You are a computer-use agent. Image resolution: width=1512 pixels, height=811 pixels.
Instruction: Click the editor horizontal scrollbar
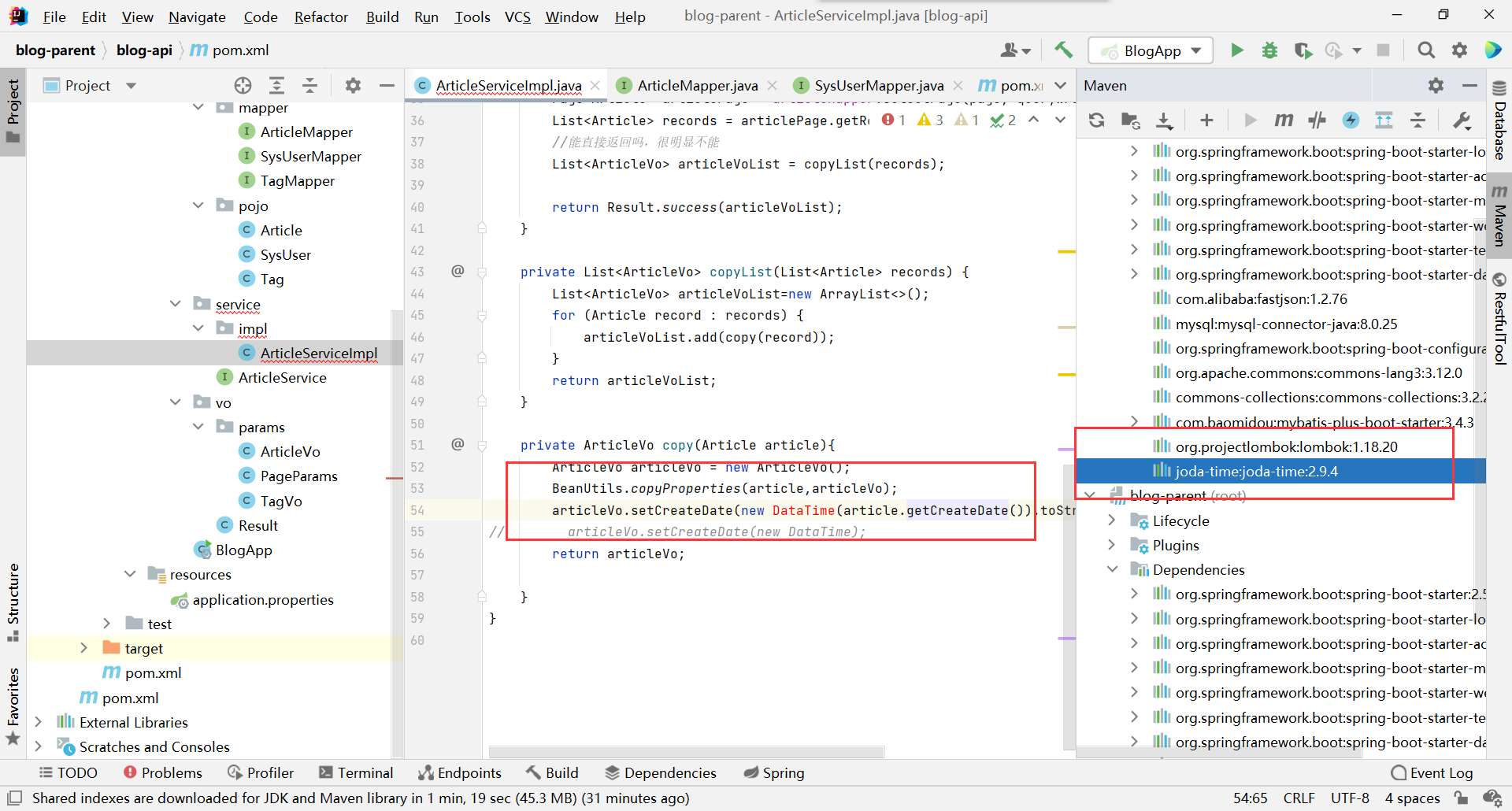pyautogui.click(x=686, y=752)
